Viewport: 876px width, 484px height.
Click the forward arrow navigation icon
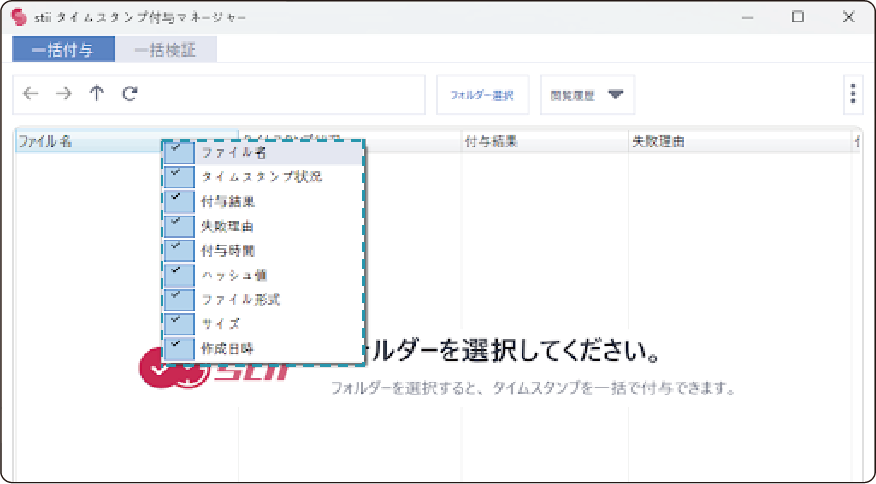(64, 94)
